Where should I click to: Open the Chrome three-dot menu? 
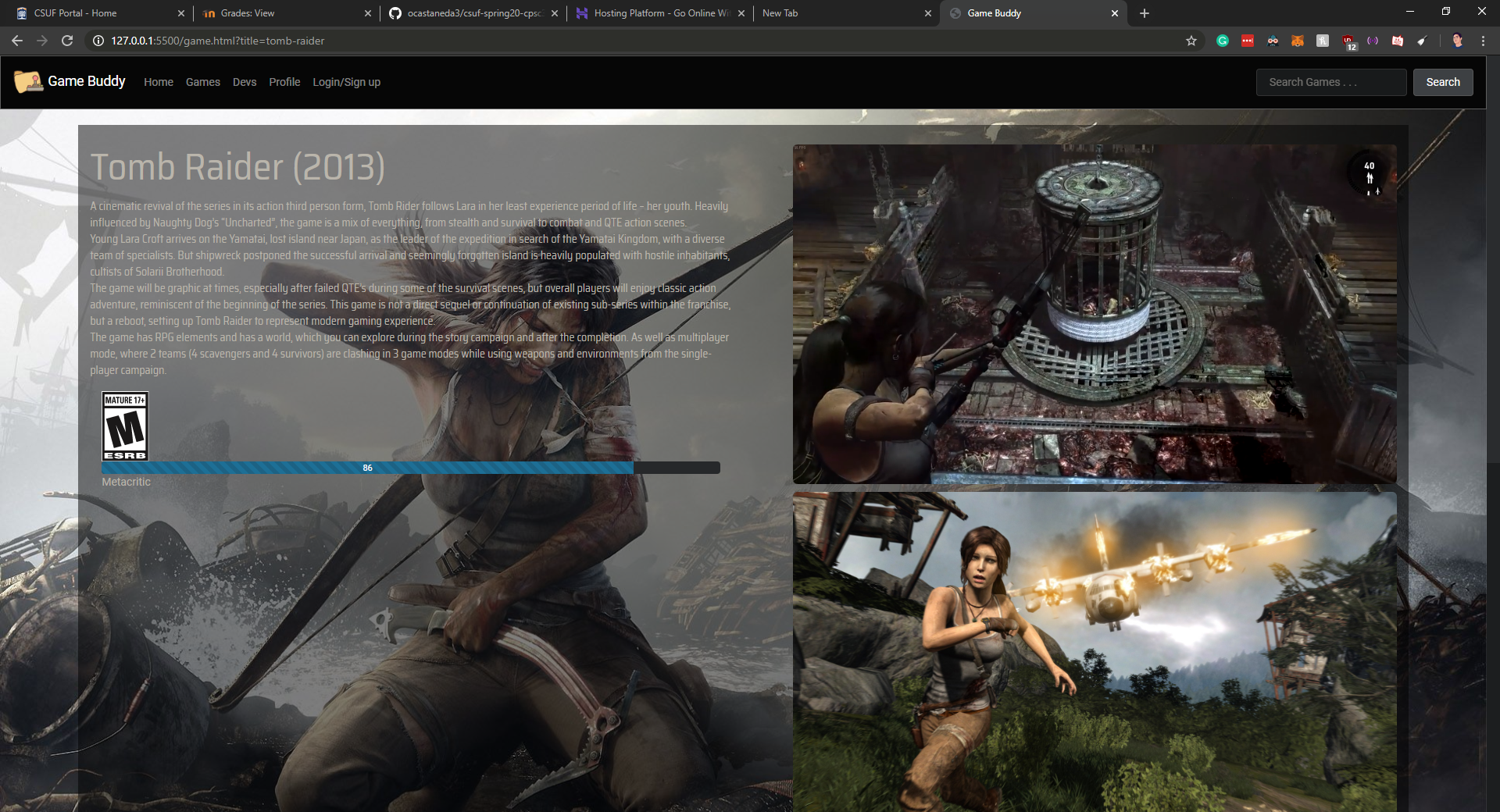pos(1483,41)
